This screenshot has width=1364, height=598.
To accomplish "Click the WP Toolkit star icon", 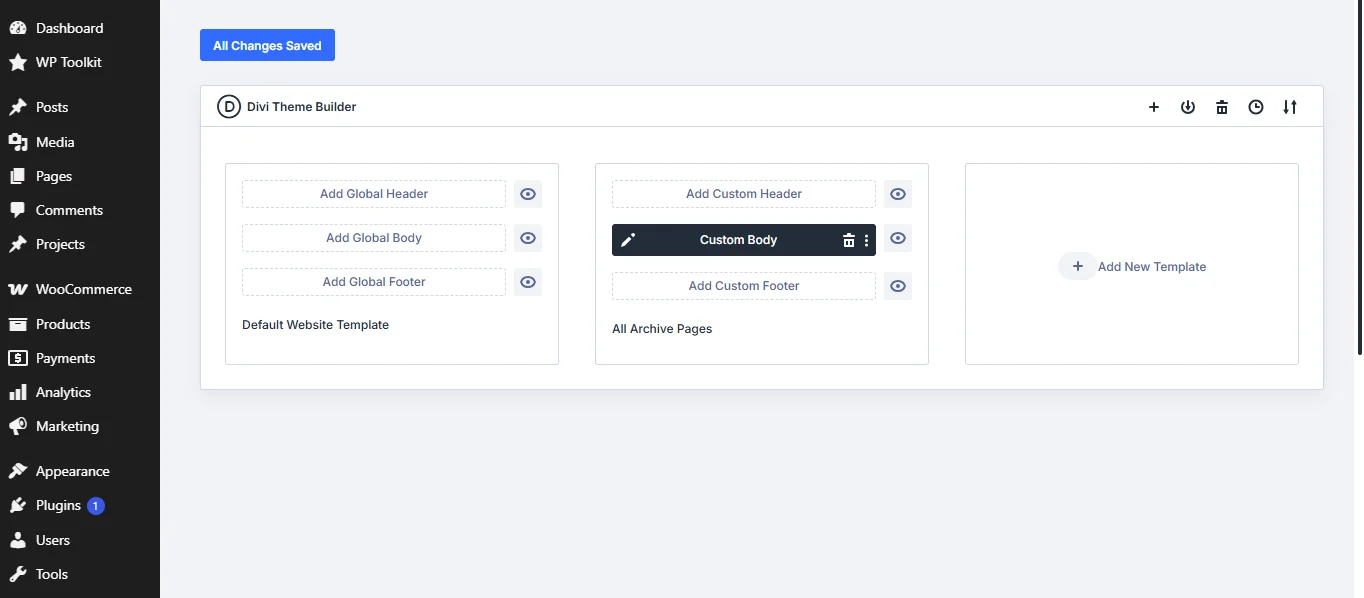I will pyautogui.click(x=18, y=62).
